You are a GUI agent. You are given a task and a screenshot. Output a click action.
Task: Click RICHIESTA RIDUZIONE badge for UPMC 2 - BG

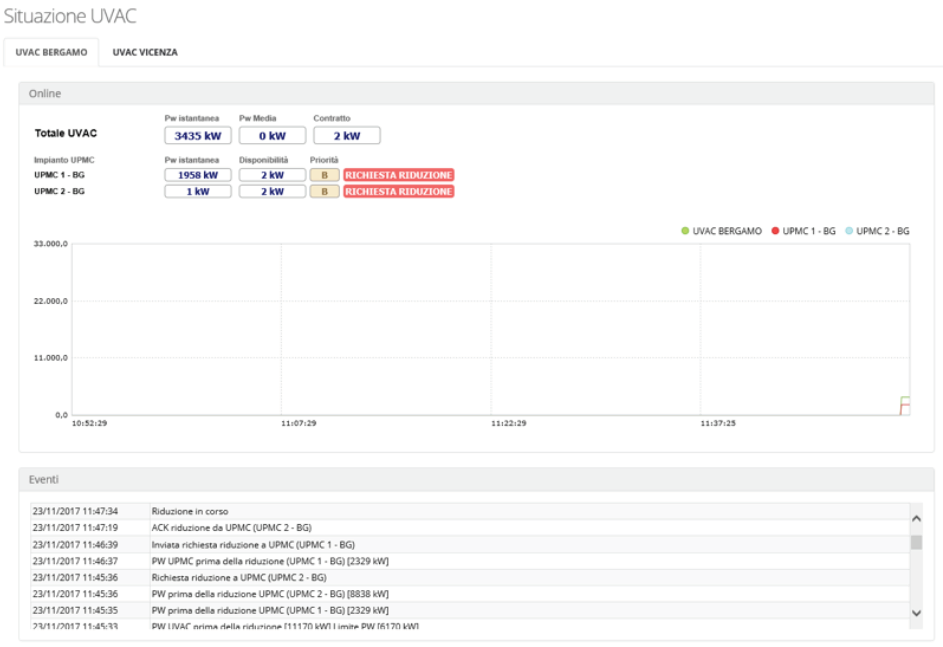pos(398,191)
